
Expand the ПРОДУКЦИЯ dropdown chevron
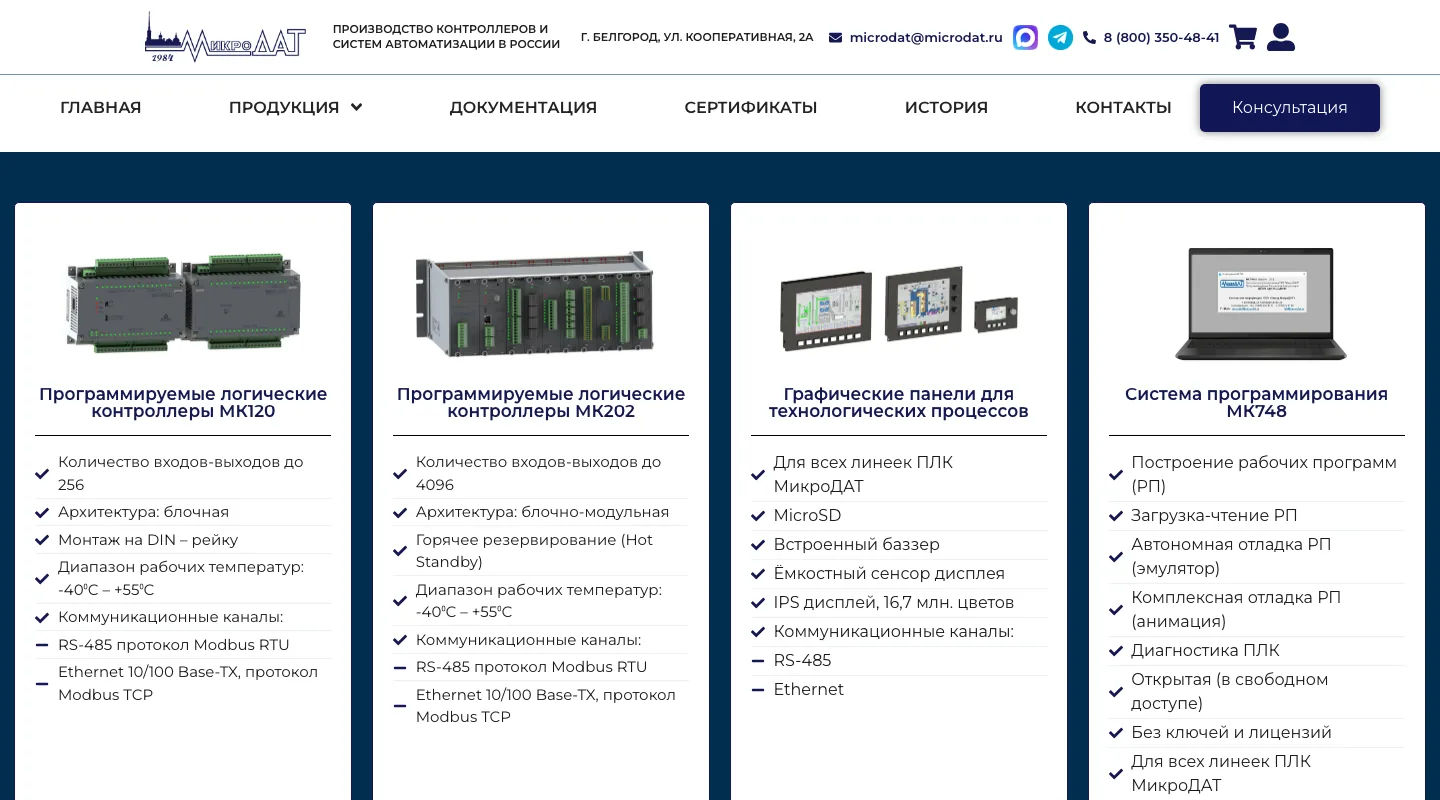[356, 108]
